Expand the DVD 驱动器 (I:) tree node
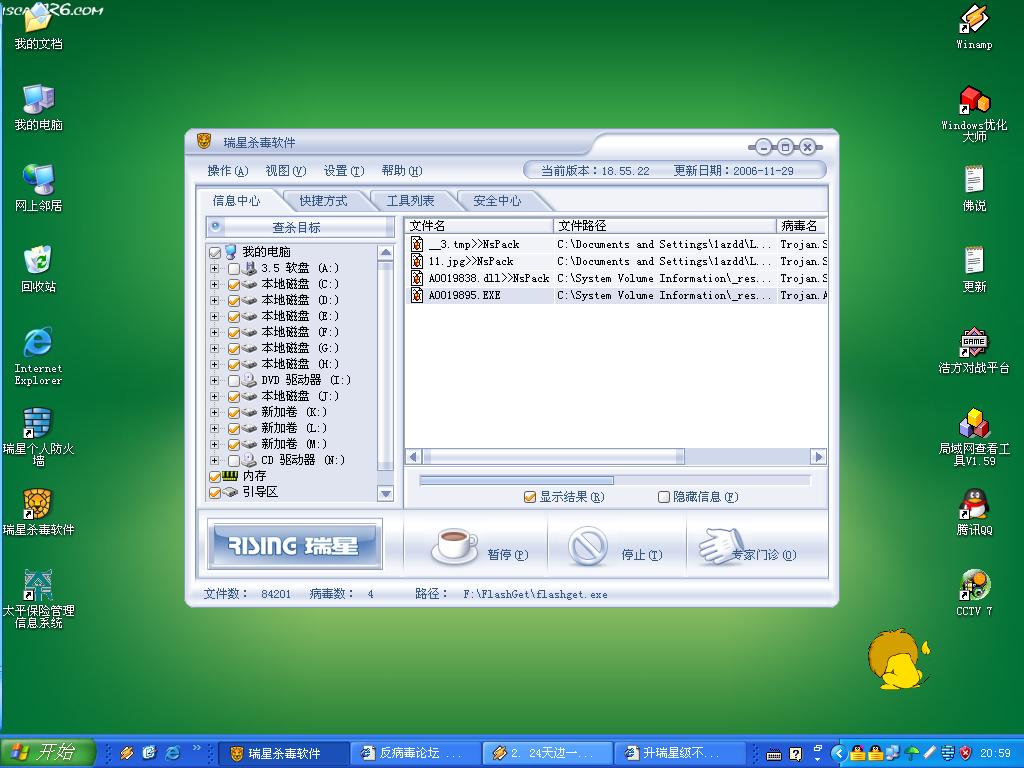 point(214,380)
